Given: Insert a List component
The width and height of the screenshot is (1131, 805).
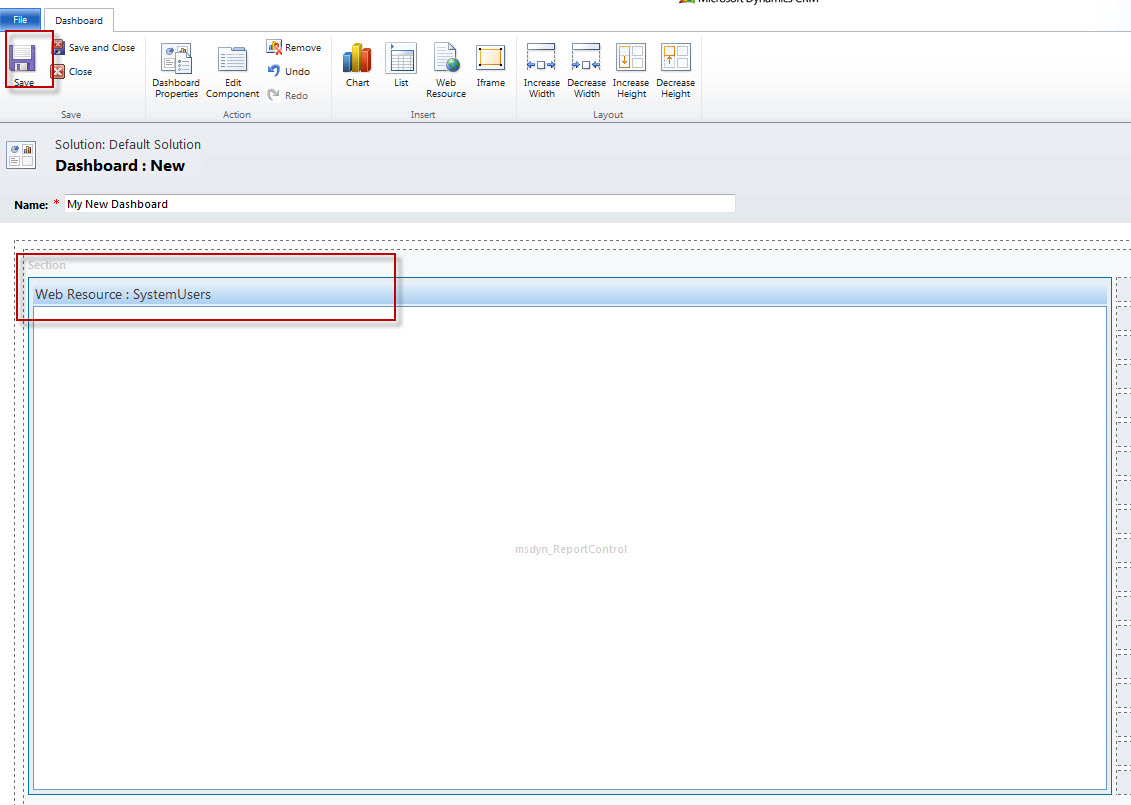Looking at the screenshot, I should [x=401, y=65].
